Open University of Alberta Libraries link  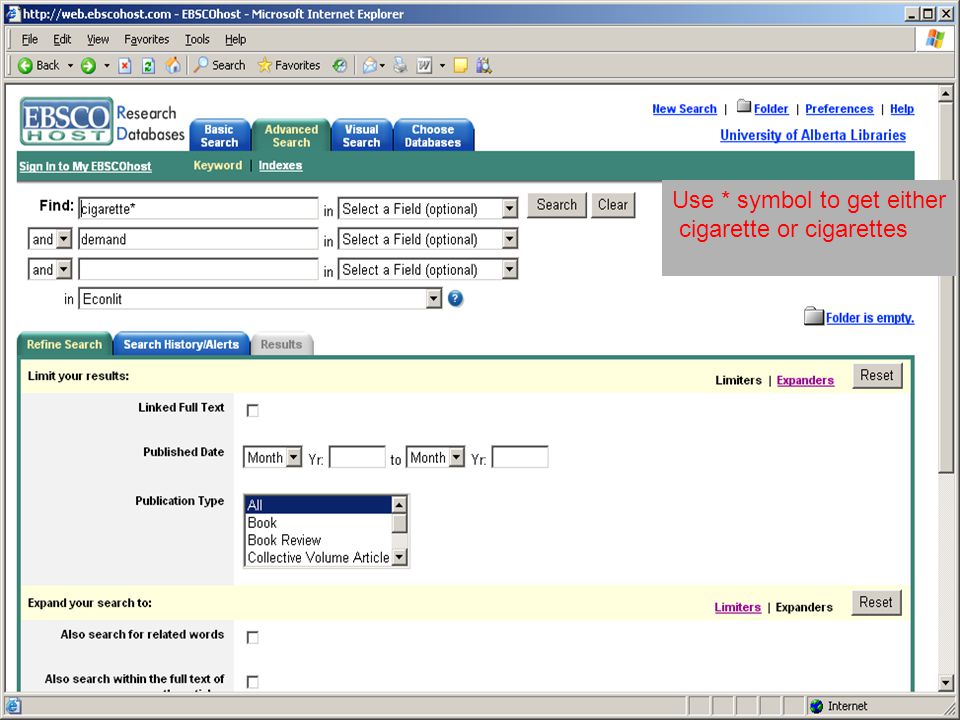tap(813, 135)
